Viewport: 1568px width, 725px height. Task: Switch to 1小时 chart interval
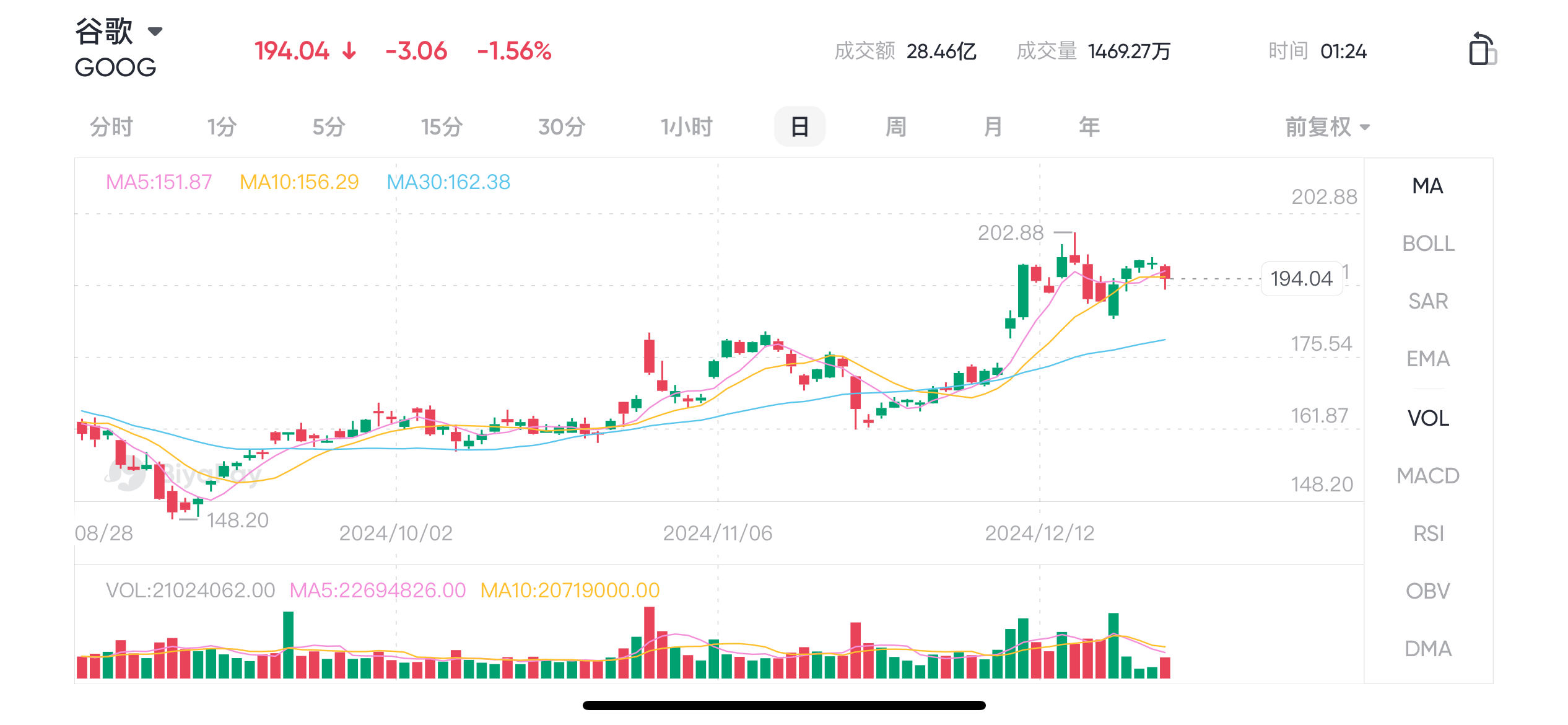[x=686, y=127]
